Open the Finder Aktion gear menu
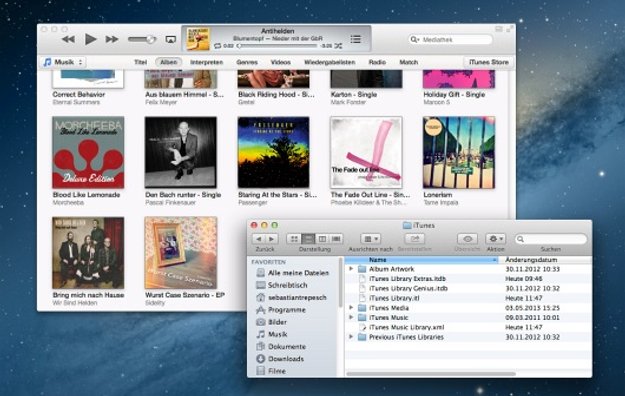Screen dimensions: 625x396 pos(495,239)
